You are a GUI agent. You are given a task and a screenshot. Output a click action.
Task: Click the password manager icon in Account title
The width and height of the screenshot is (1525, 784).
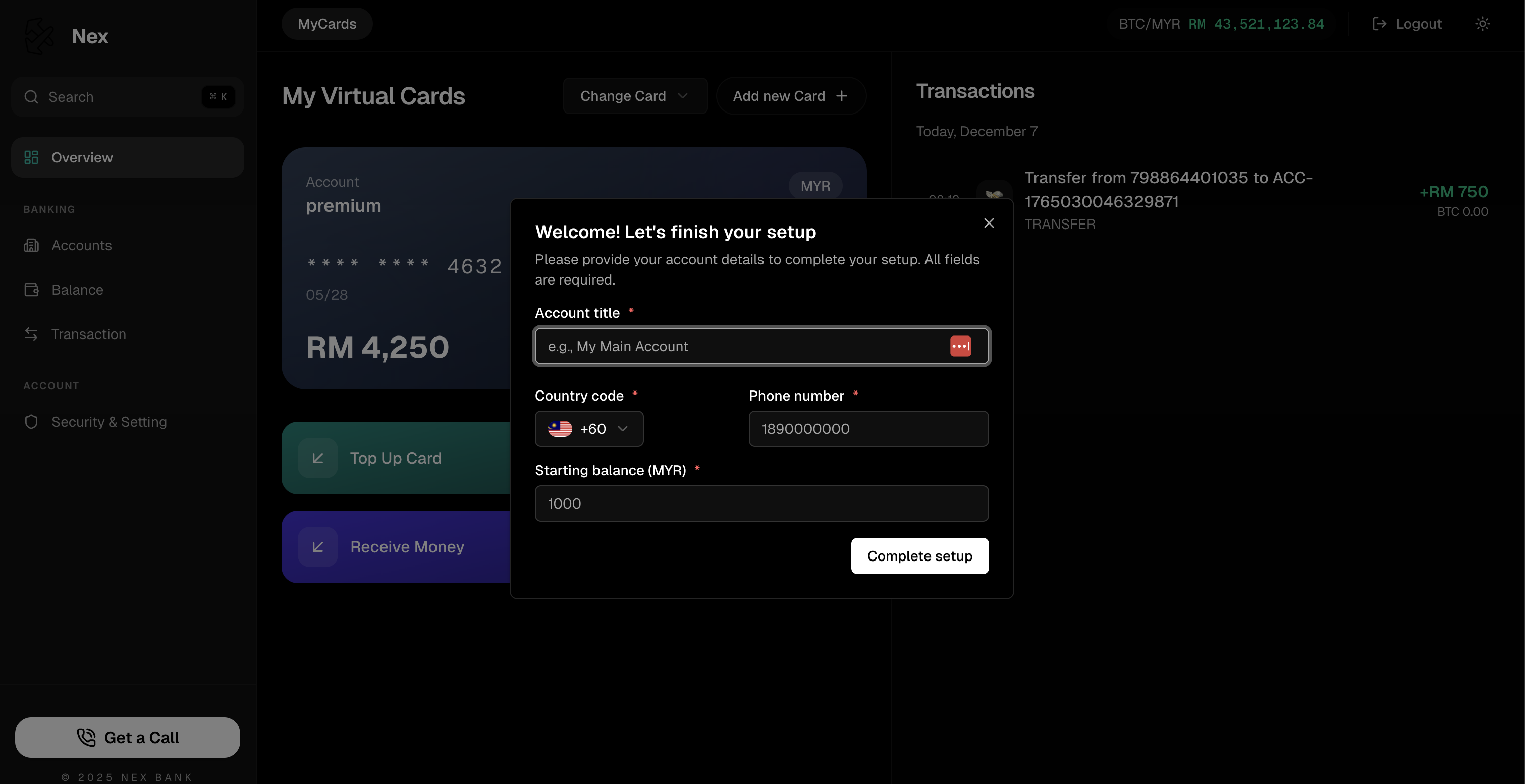[960, 346]
